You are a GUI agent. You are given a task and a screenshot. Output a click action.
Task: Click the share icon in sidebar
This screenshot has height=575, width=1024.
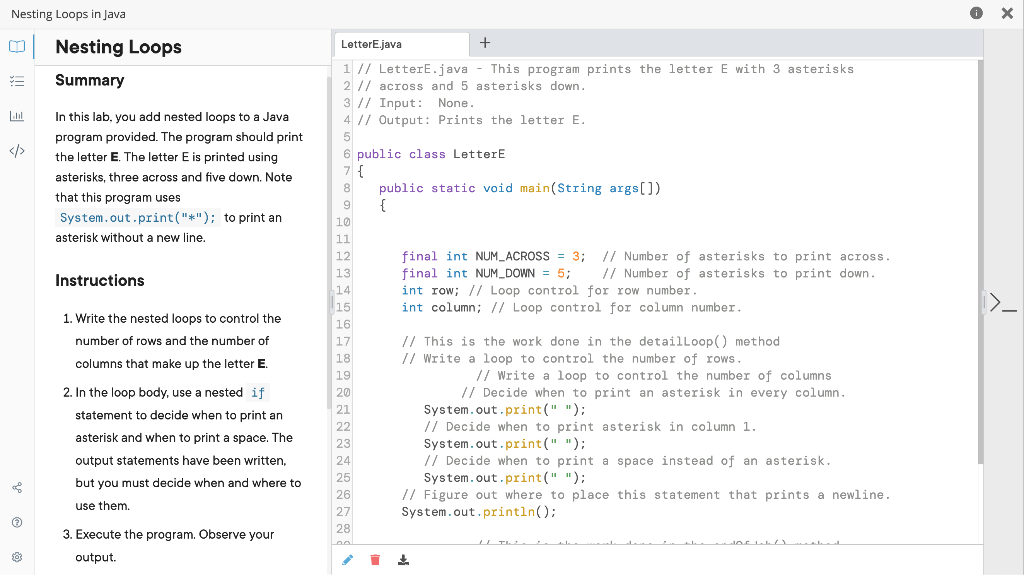[x=17, y=487]
